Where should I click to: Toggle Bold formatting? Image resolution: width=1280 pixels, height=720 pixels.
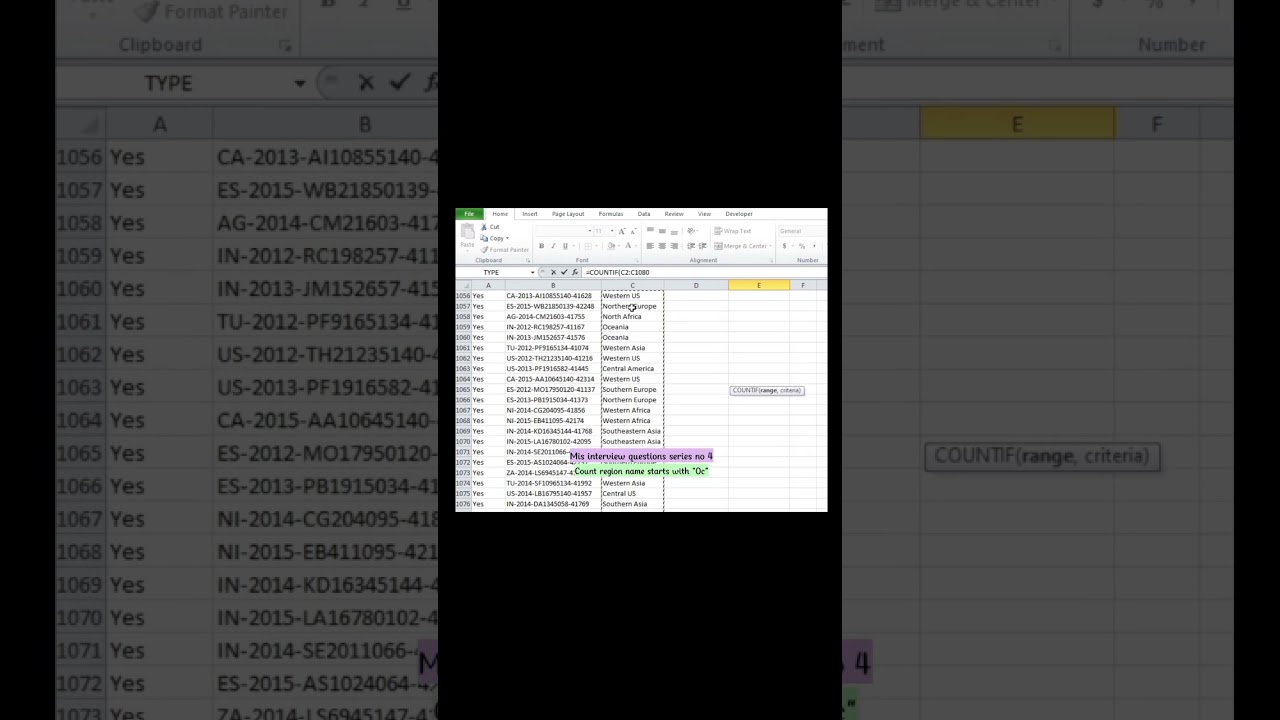click(x=541, y=246)
